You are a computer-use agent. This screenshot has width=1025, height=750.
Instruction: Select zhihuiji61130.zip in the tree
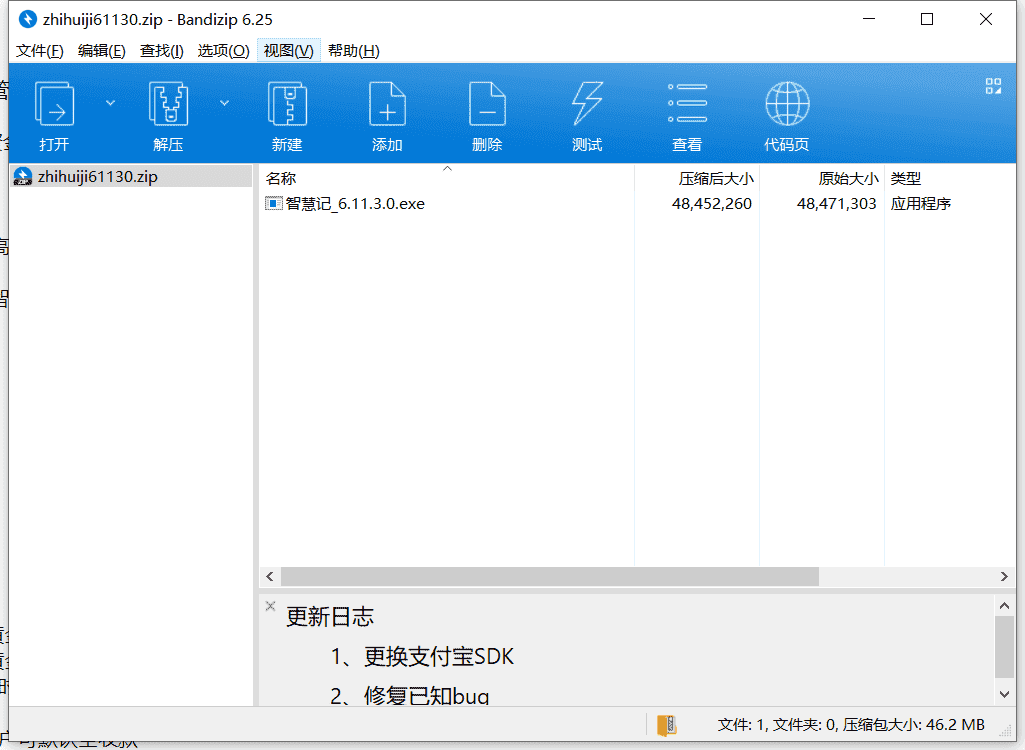[131, 177]
